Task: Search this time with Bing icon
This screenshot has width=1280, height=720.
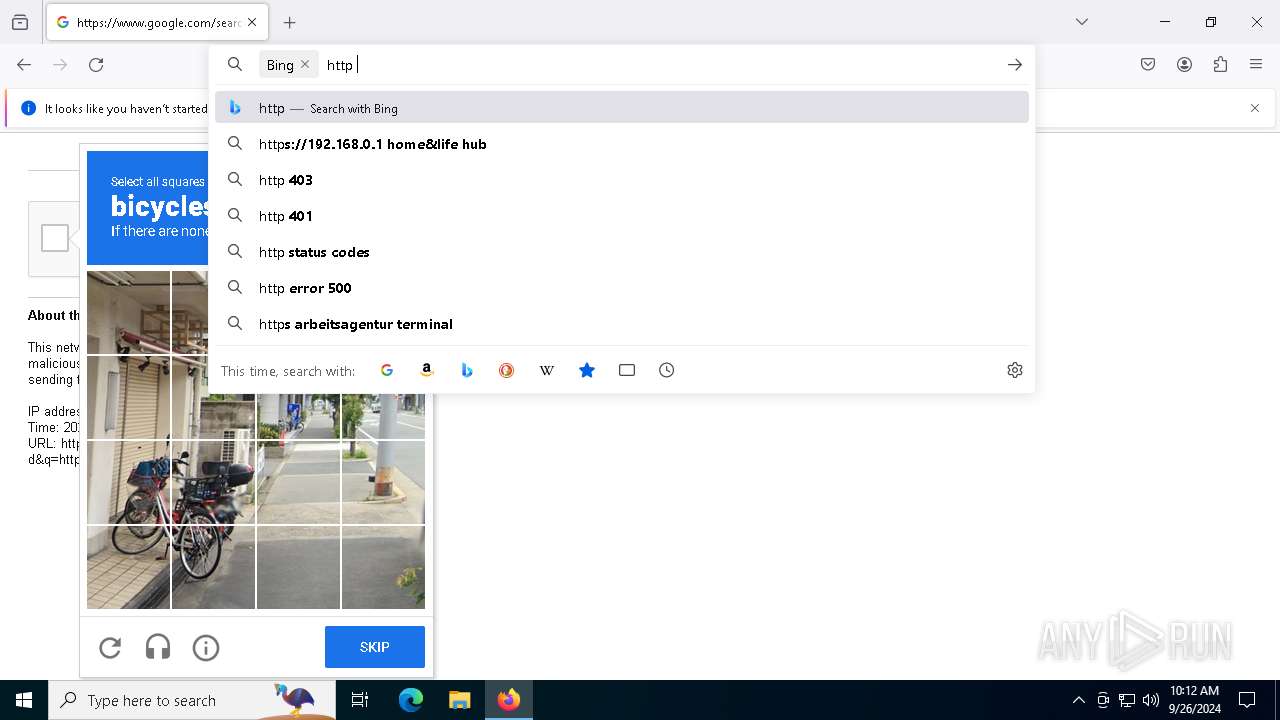Action: click(467, 370)
